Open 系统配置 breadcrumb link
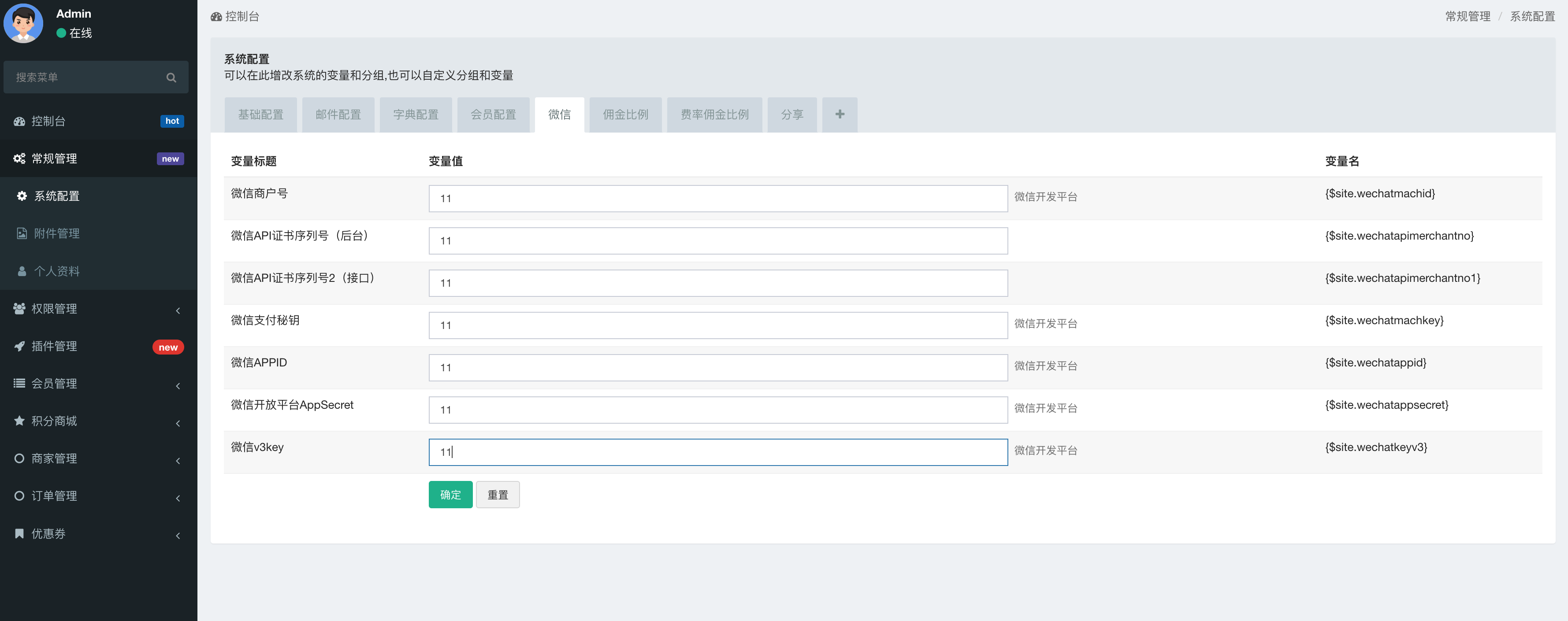 1532,16
